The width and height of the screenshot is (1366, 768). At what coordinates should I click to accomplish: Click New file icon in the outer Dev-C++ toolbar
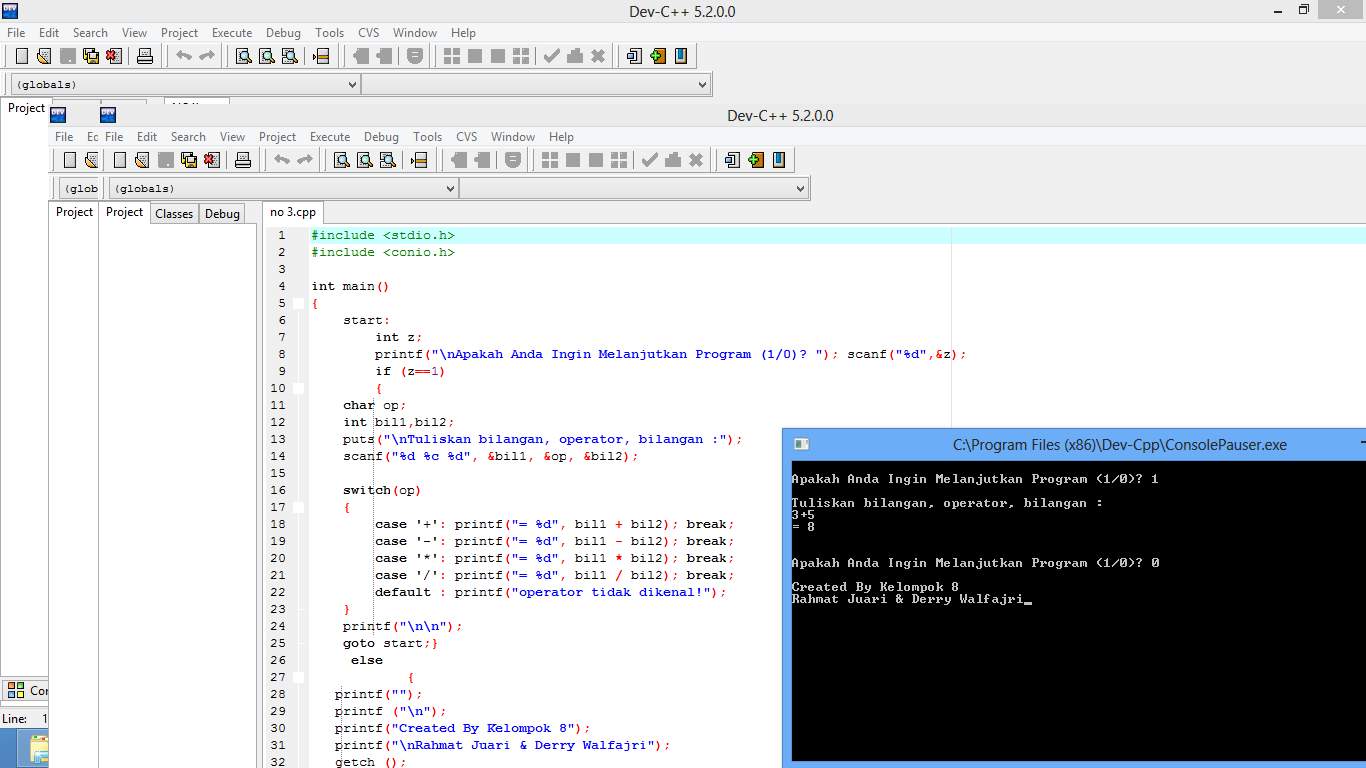pyautogui.click(x=22, y=56)
